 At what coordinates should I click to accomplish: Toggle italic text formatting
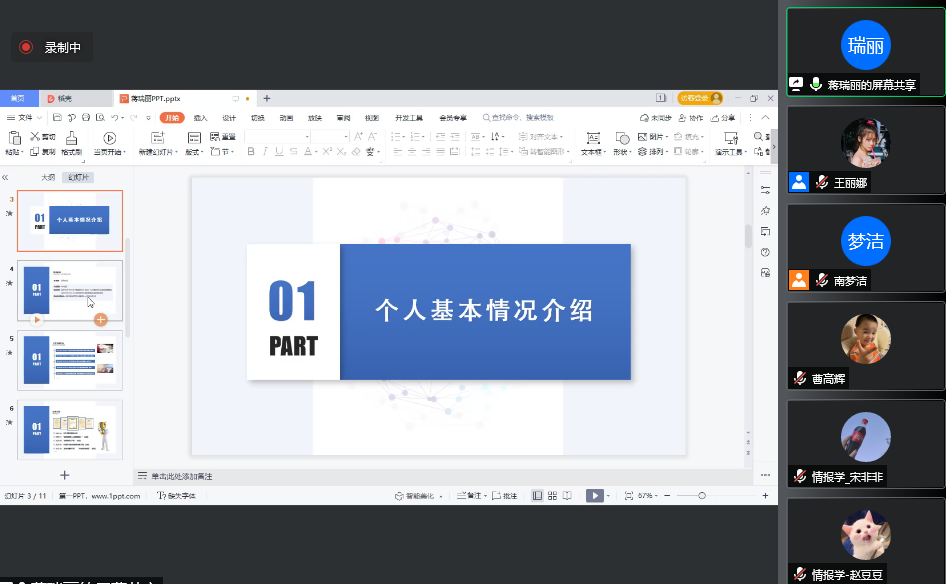(265, 152)
